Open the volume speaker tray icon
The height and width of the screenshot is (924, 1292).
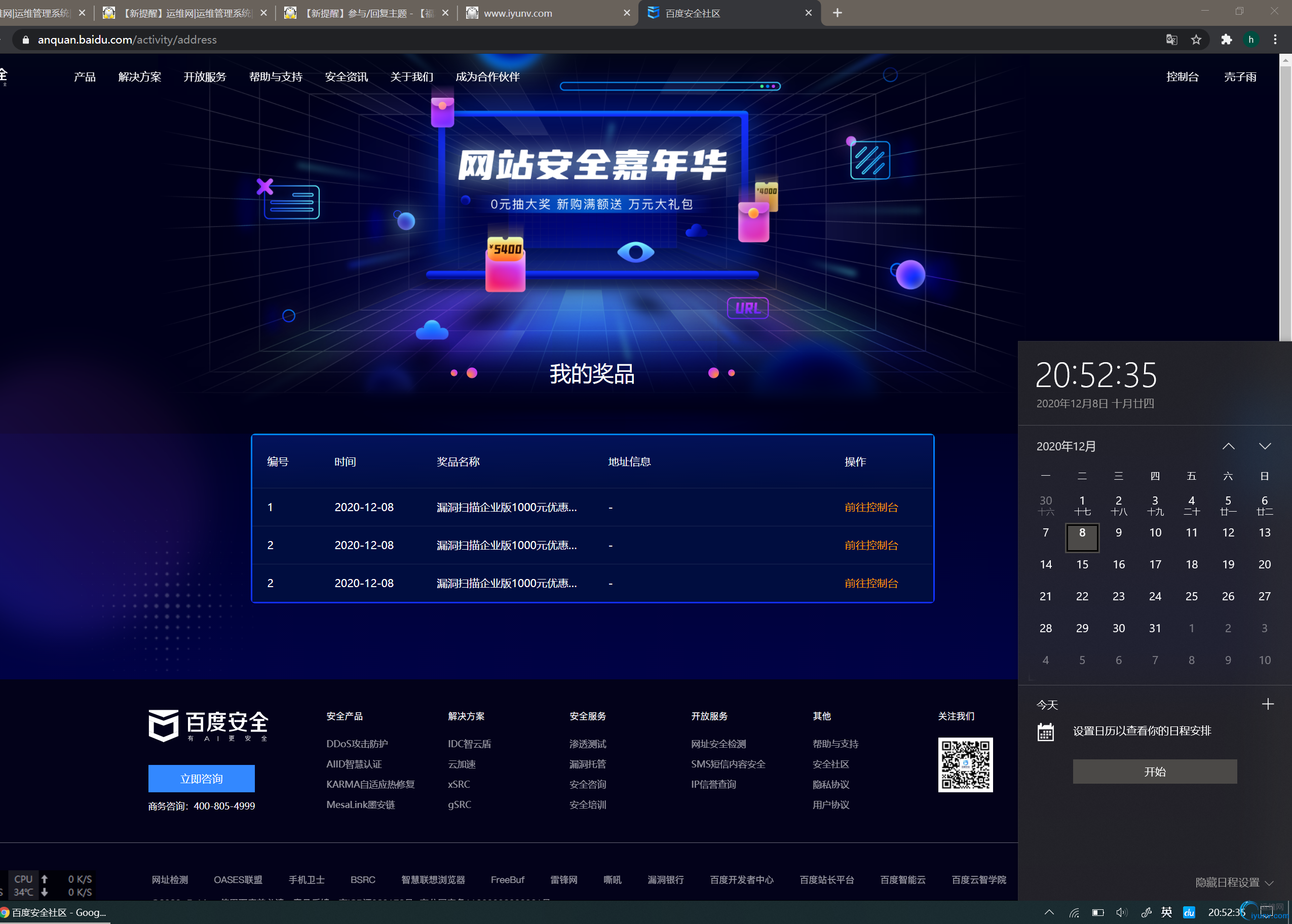coord(1121,913)
